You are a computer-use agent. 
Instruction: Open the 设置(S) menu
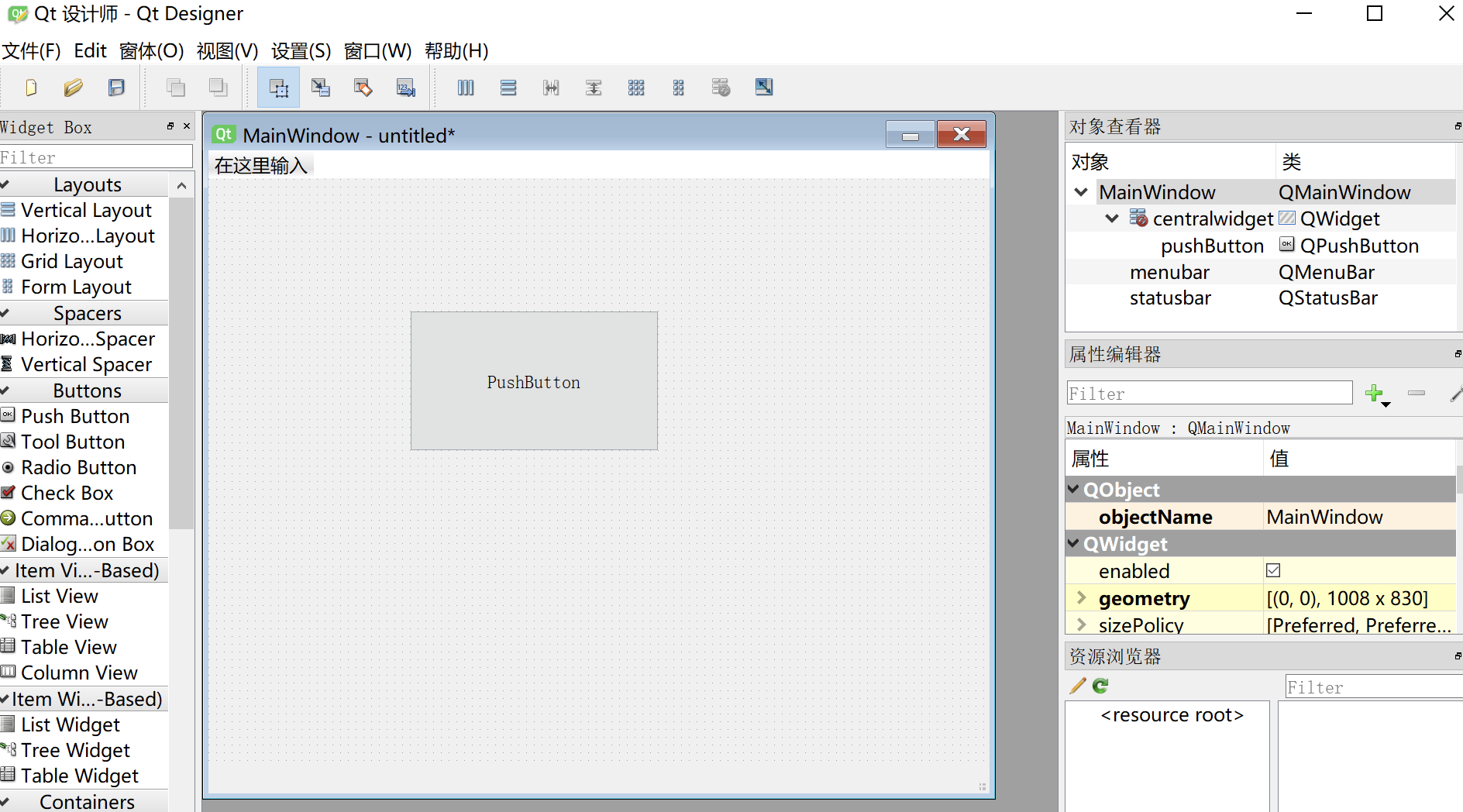[x=301, y=50]
